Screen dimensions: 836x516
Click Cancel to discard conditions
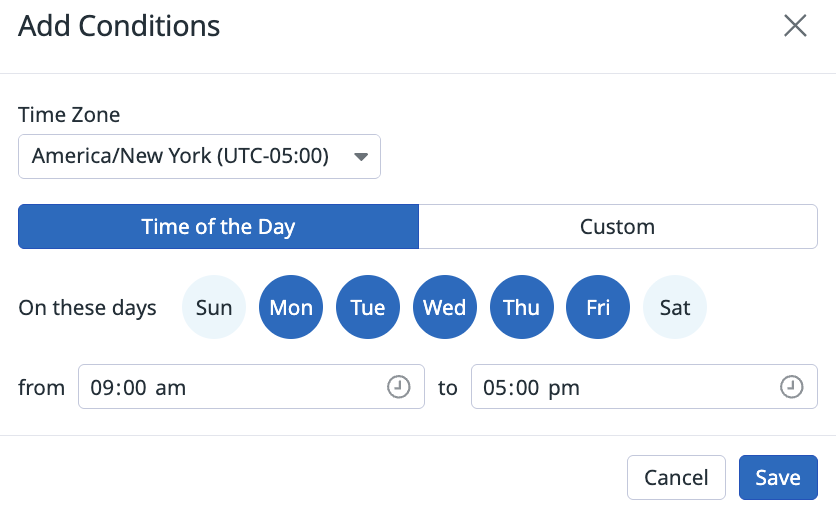(x=676, y=478)
